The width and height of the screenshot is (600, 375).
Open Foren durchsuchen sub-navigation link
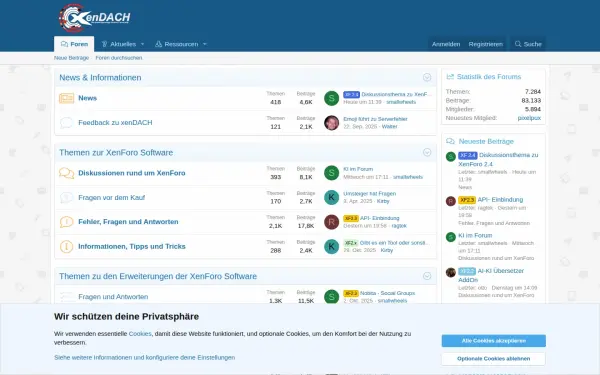tap(119, 58)
